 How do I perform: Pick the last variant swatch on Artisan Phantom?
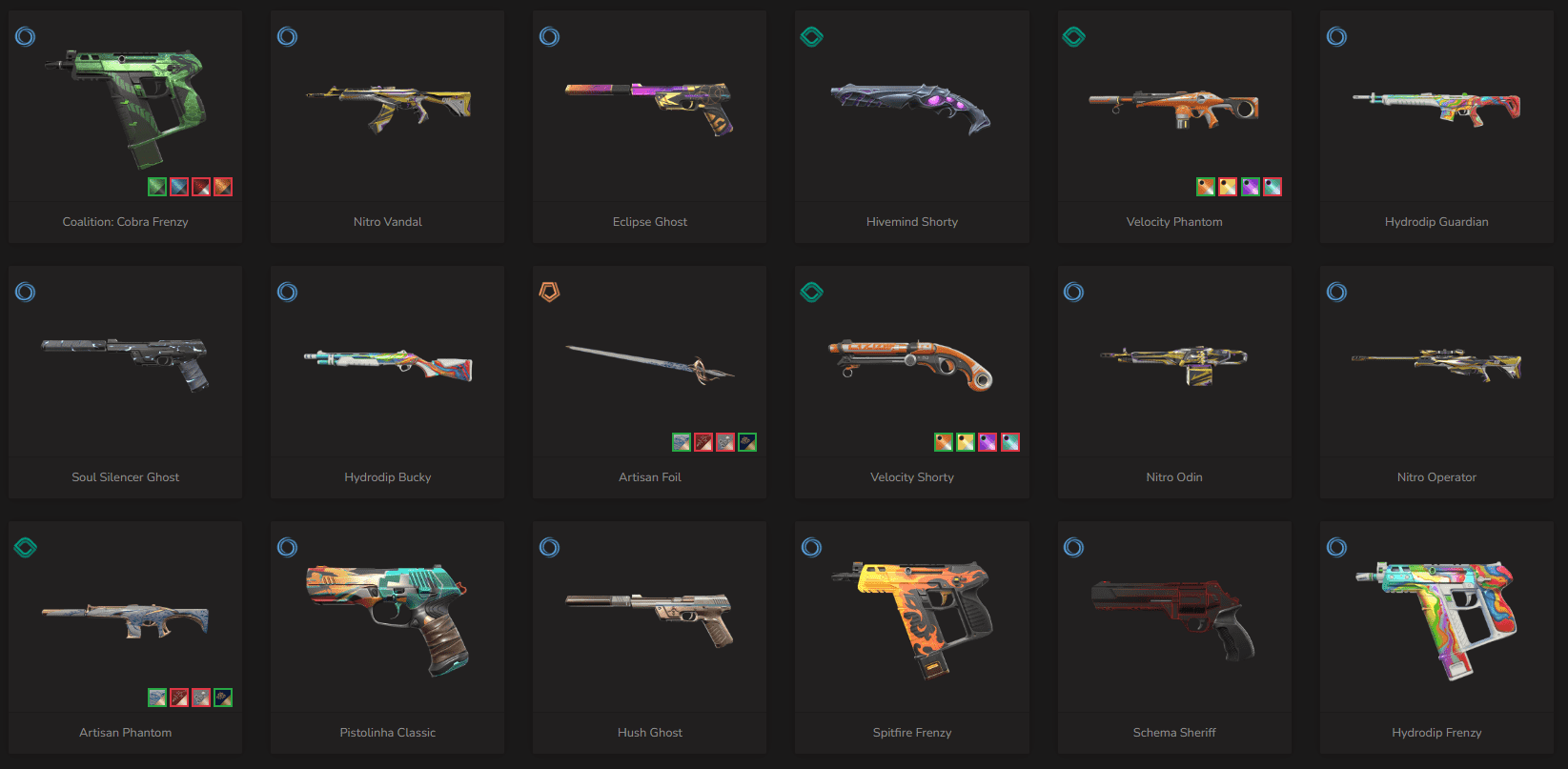click(223, 698)
